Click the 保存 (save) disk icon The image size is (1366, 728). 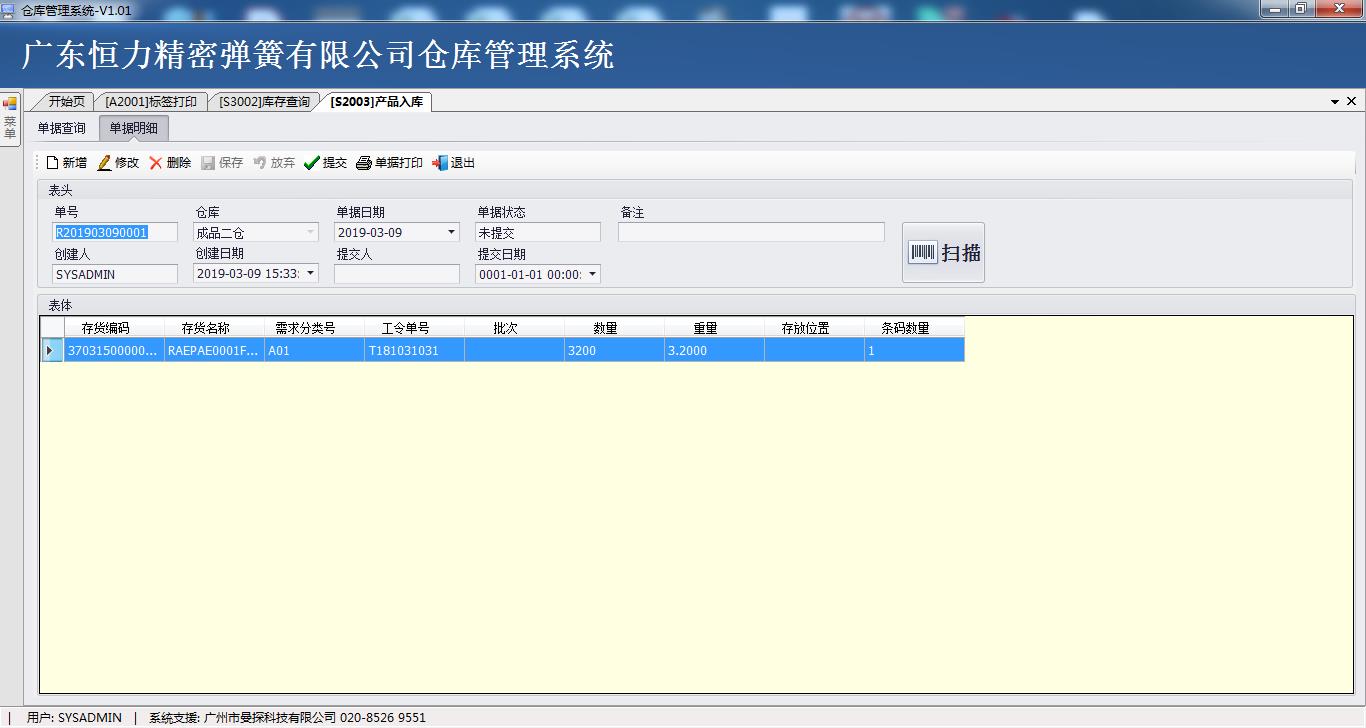coord(208,163)
